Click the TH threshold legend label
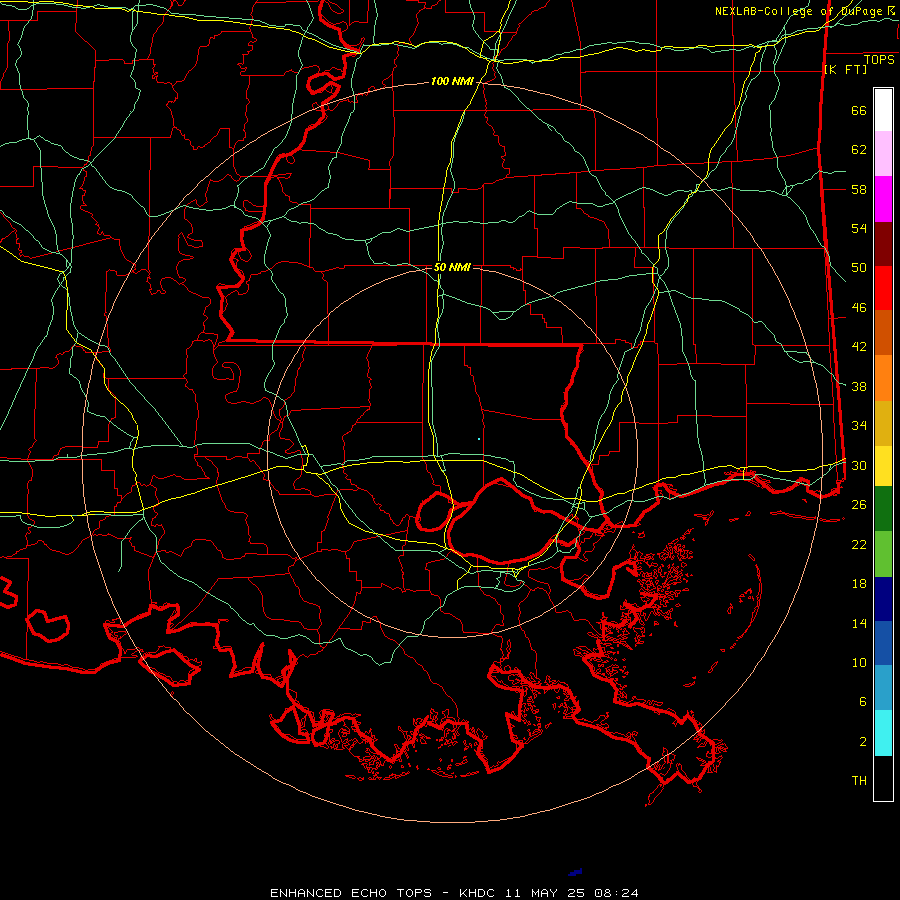Viewport: 900px width, 900px height. pos(859,781)
